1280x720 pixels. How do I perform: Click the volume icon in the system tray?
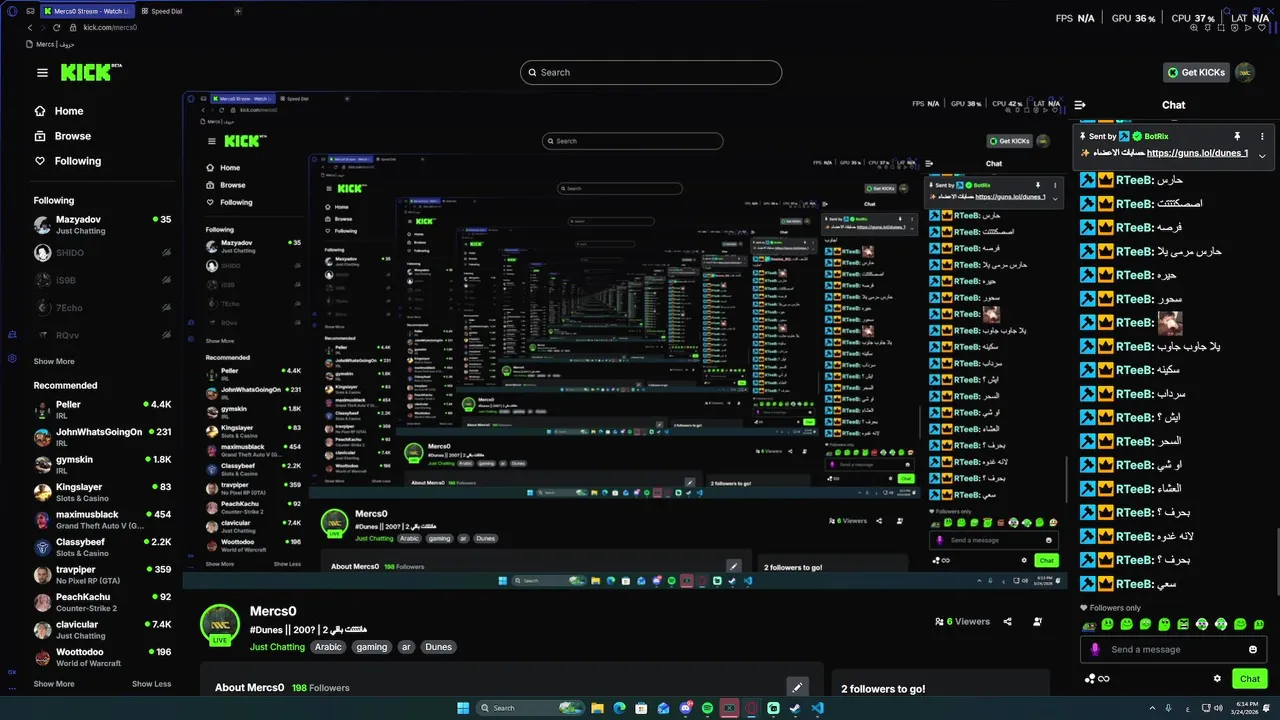(1217, 708)
